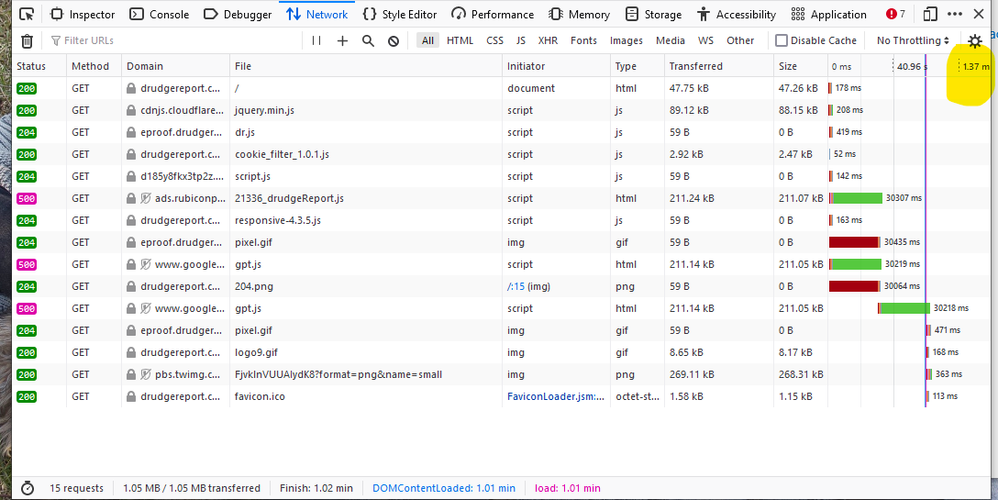The width and height of the screenshot is (998, 500).
Task: Sort by the Size column header
Action: point(801,66)
